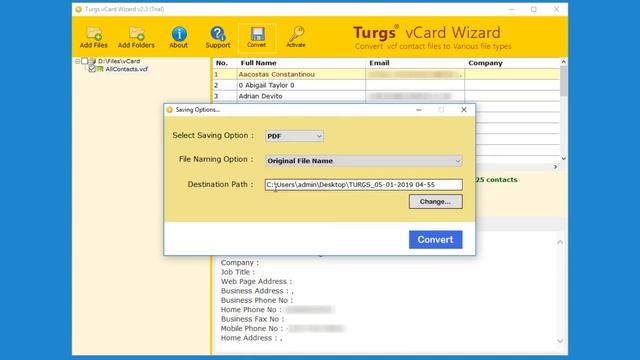Viewport: 640px width, 360px height.
Task: Click the contact list horizontal scroll right arrow
Action: 555,167
